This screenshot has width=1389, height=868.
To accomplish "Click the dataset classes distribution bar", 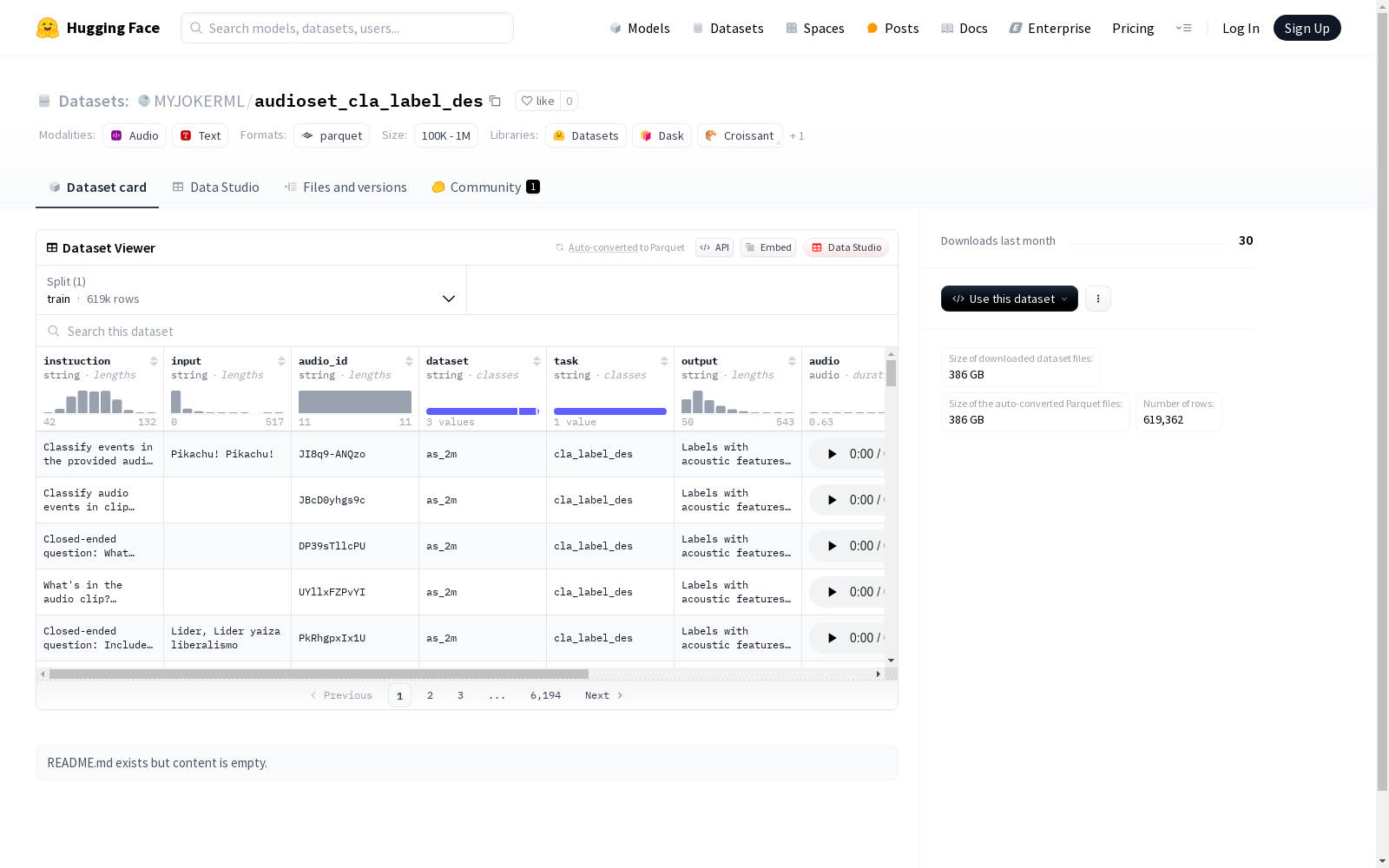I will point(483,411).
